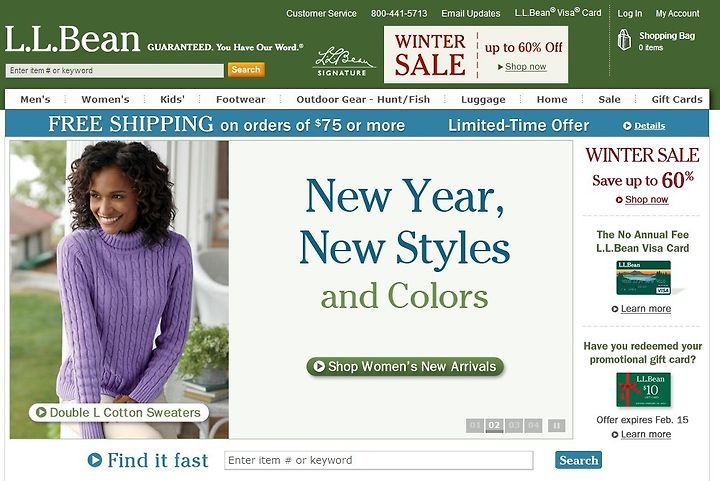Image resolution: width=720 pixels, height=481 pixels.
Task: Open free shipping Details link
Action: (644, 126)
